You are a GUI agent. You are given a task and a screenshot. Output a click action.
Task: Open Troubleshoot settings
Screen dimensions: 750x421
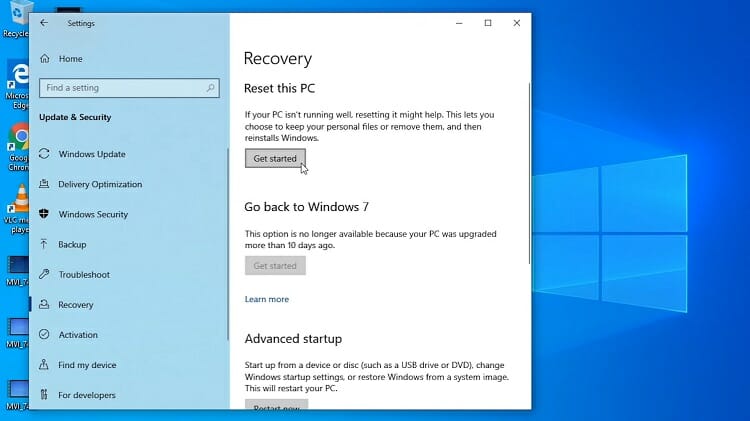[84, 275]
